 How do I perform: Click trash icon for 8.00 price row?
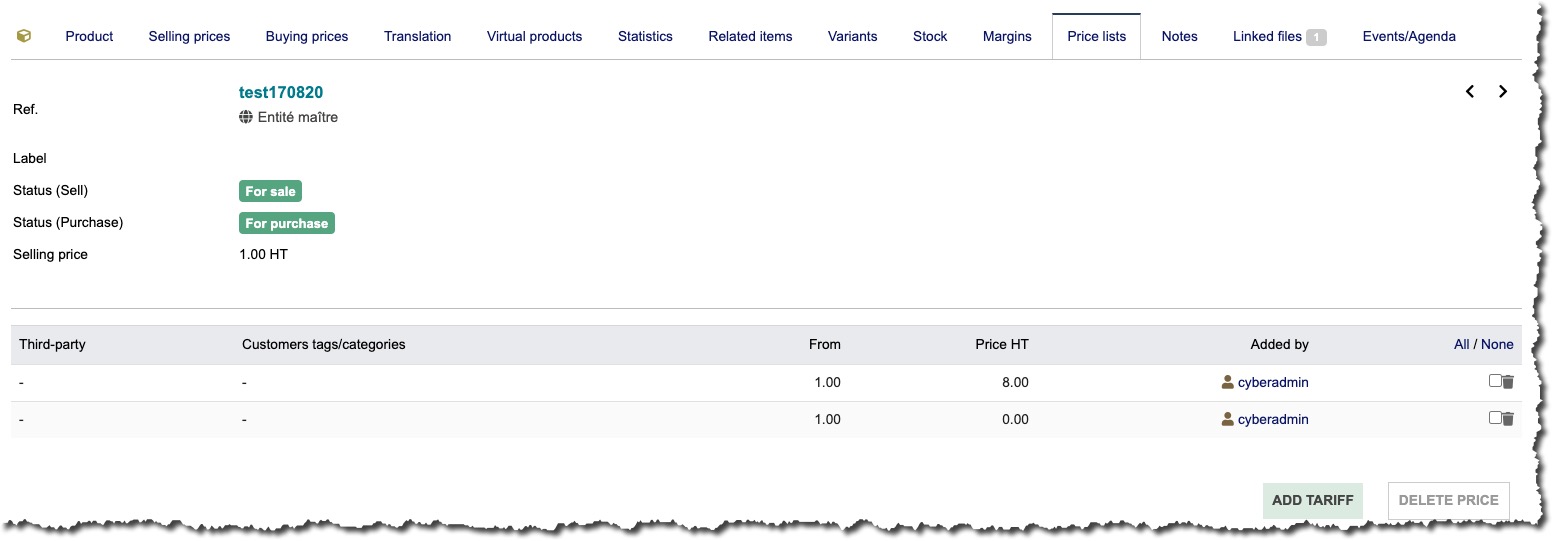coord(1508,382)
